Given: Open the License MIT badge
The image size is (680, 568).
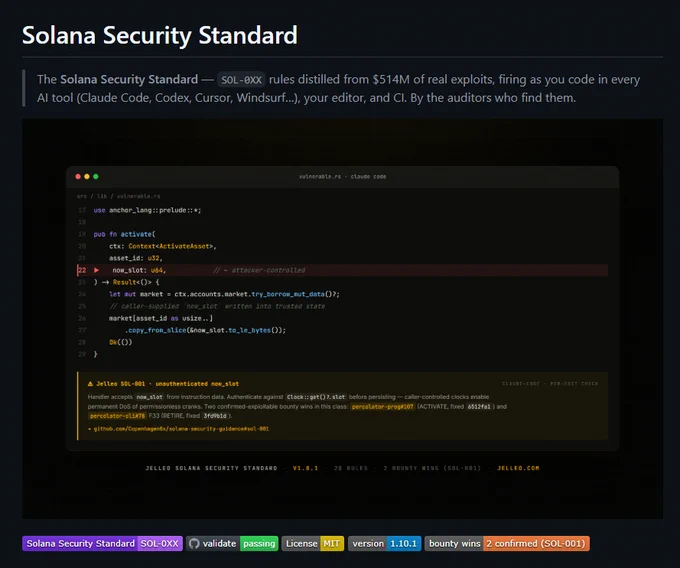Looking at the screenshot, I should tap(313, 543).
